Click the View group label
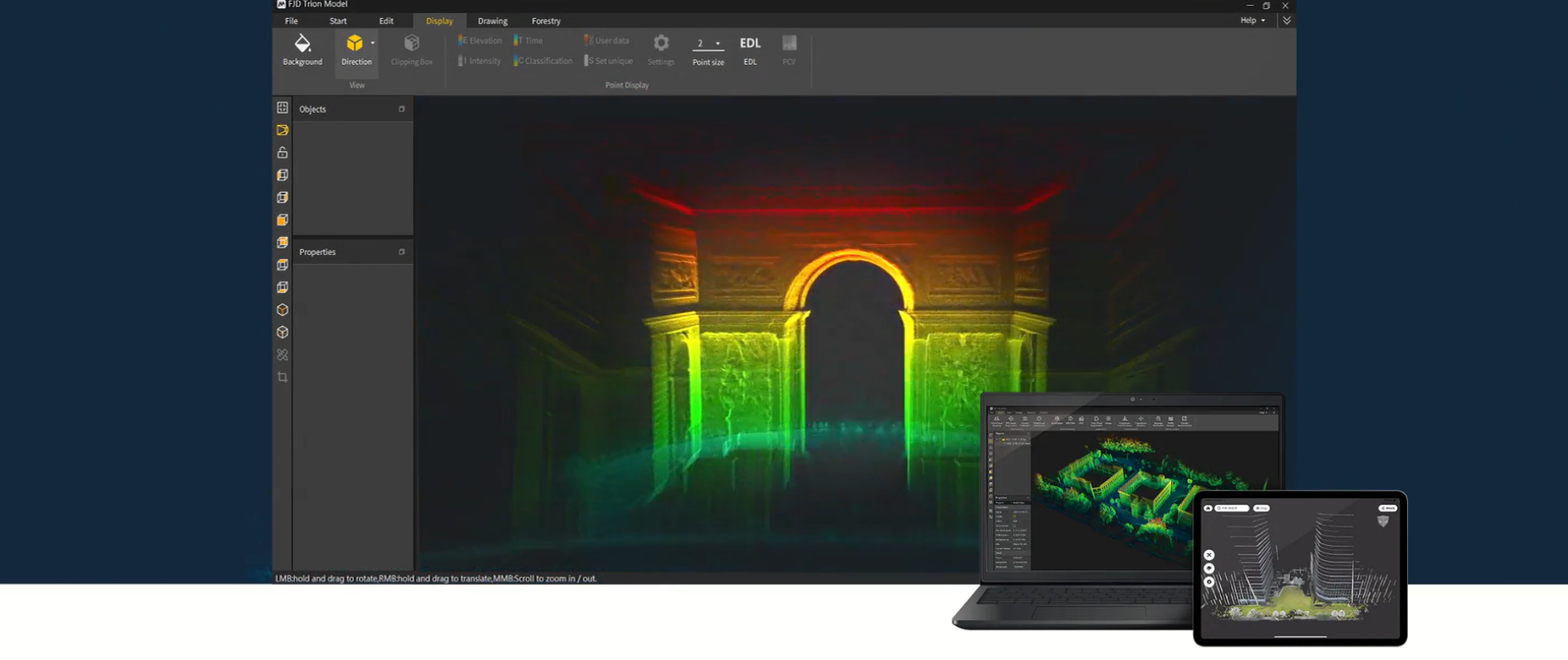The height and width of the screenshot is (660, 1568). pyautogui.click(x=357, y=85)
